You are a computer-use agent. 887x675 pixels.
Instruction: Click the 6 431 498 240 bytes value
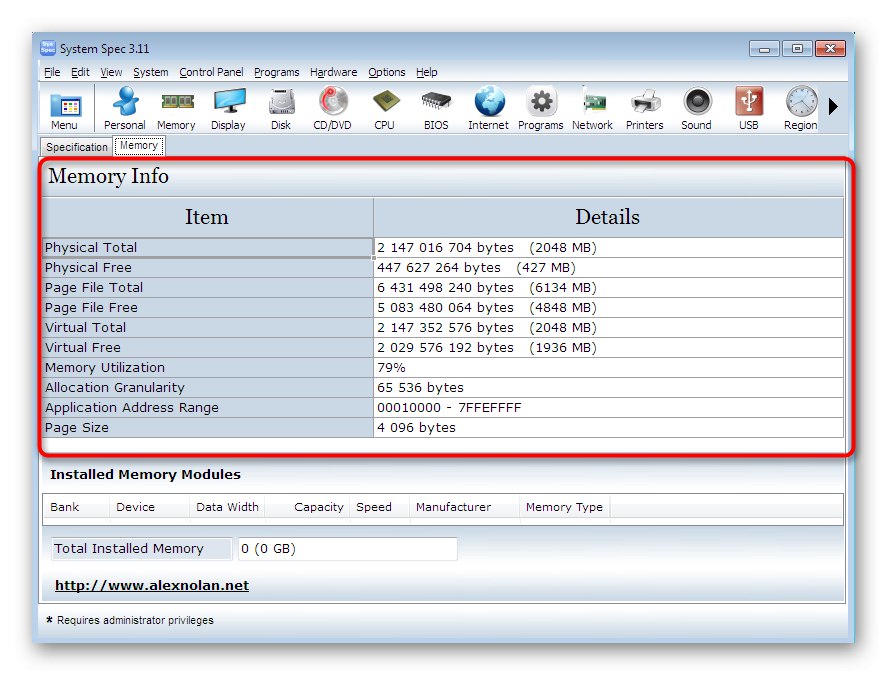(446, 288)
